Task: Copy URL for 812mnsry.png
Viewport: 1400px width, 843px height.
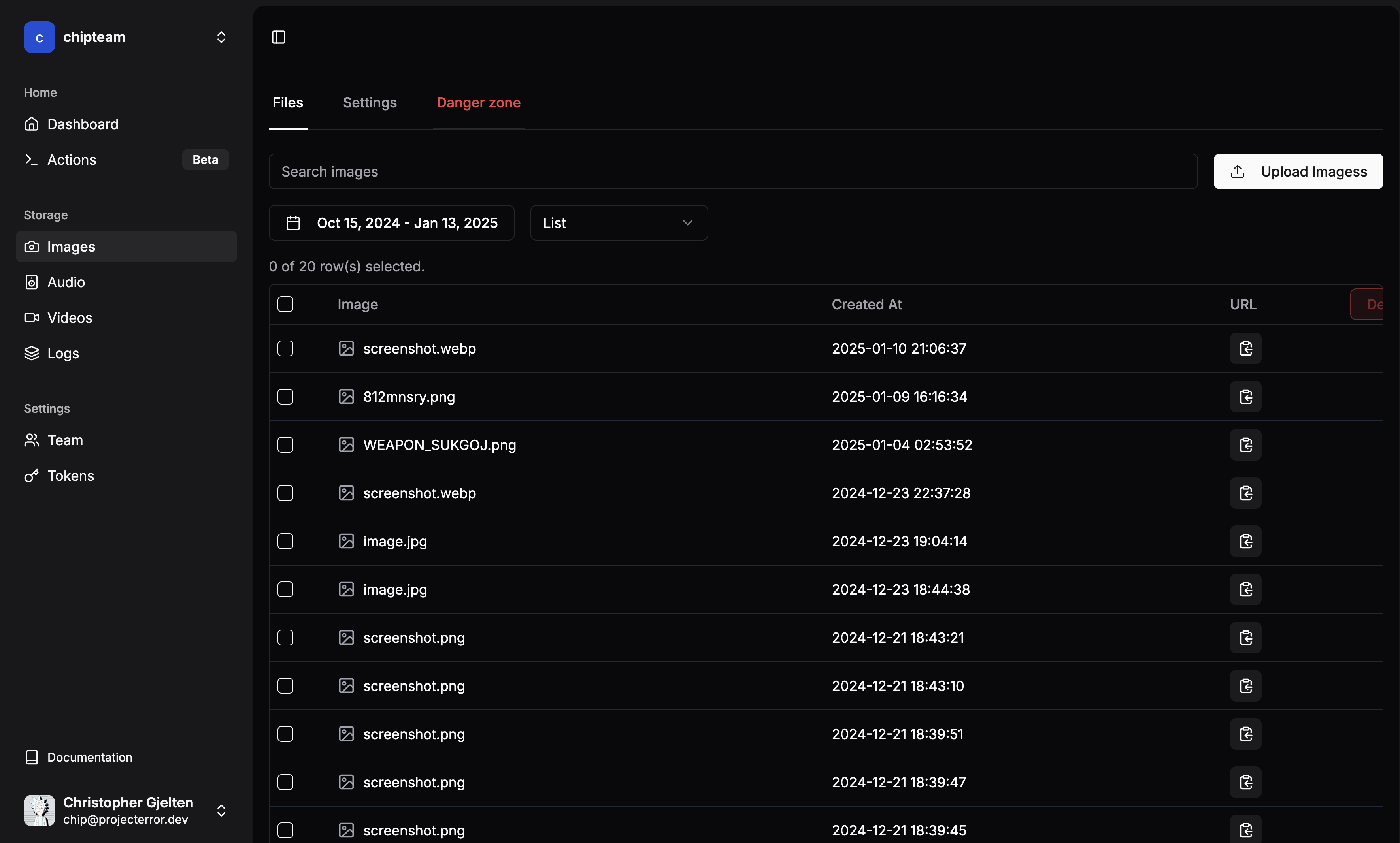Action: coord(1245,396)
